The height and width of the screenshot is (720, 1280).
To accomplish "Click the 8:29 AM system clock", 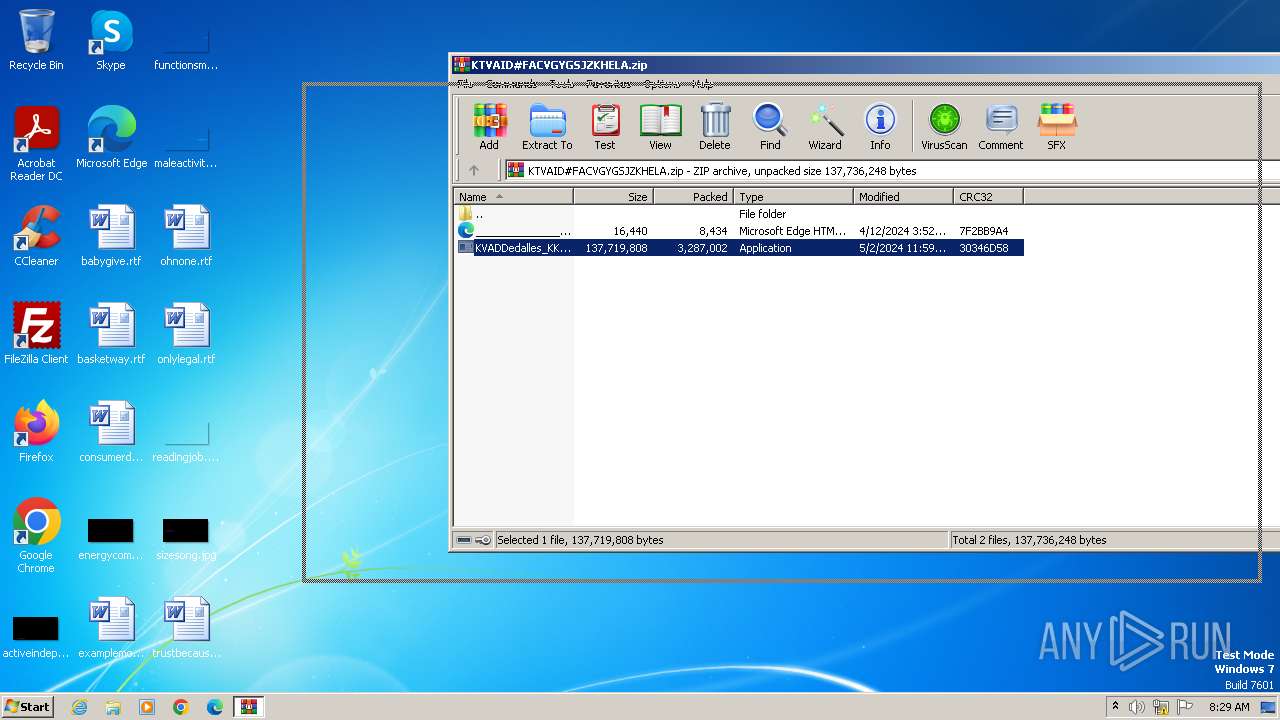I will click(x=1229, y=707).
